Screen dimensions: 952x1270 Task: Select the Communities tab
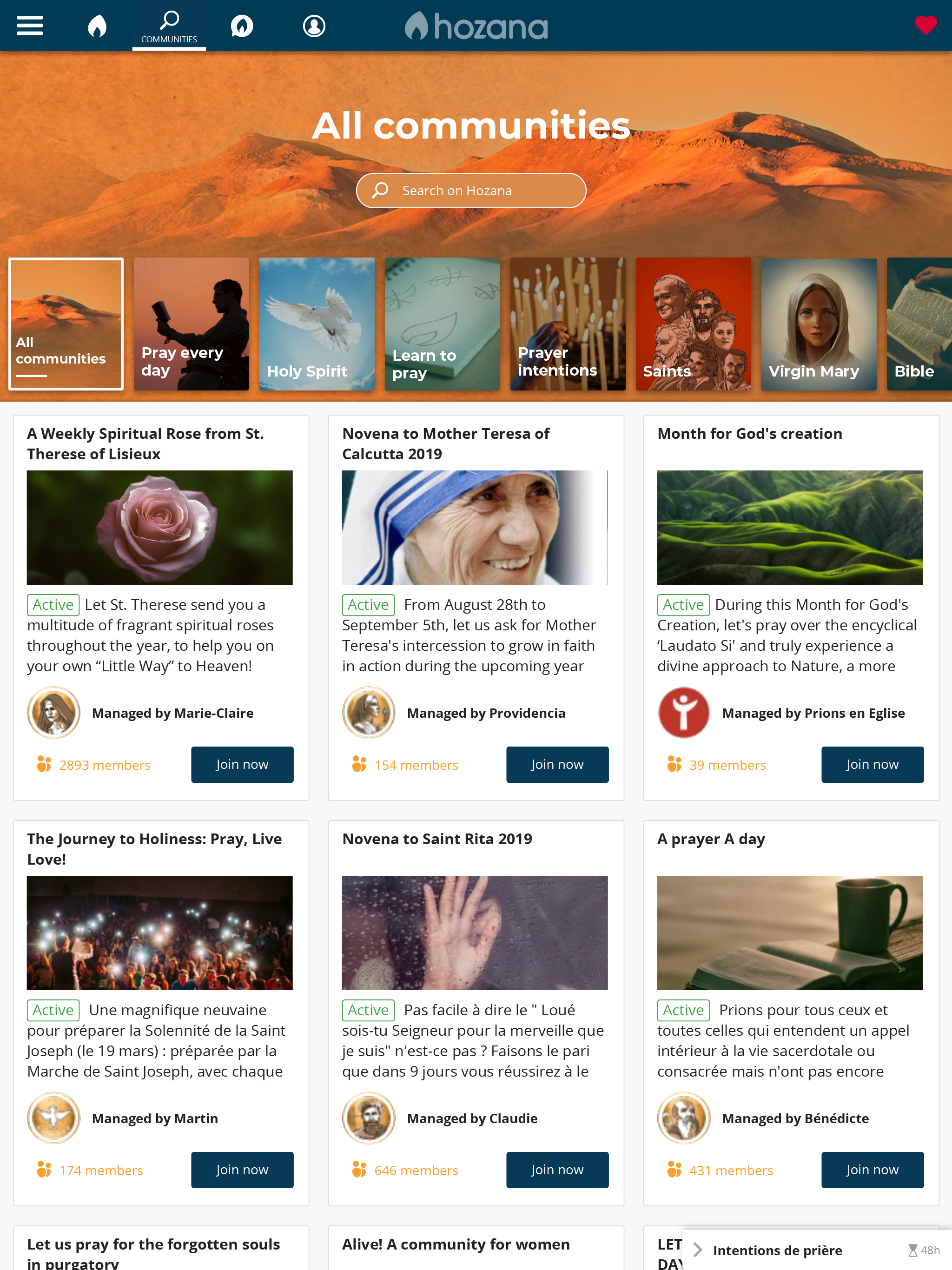169,26
